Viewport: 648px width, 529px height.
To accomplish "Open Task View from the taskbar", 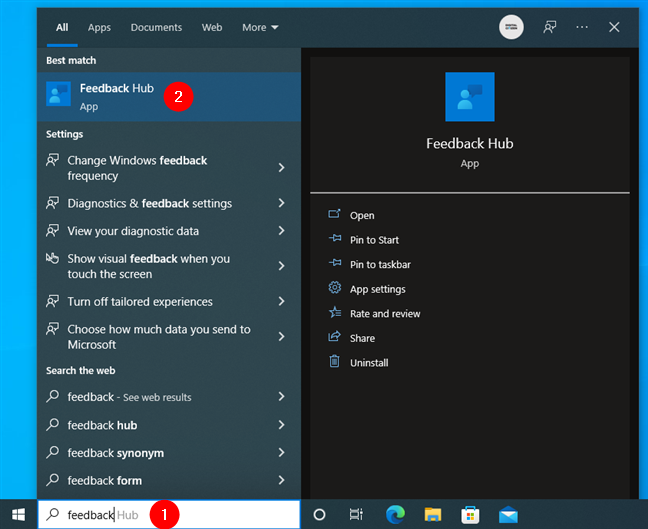I will (x=356, y=515).
